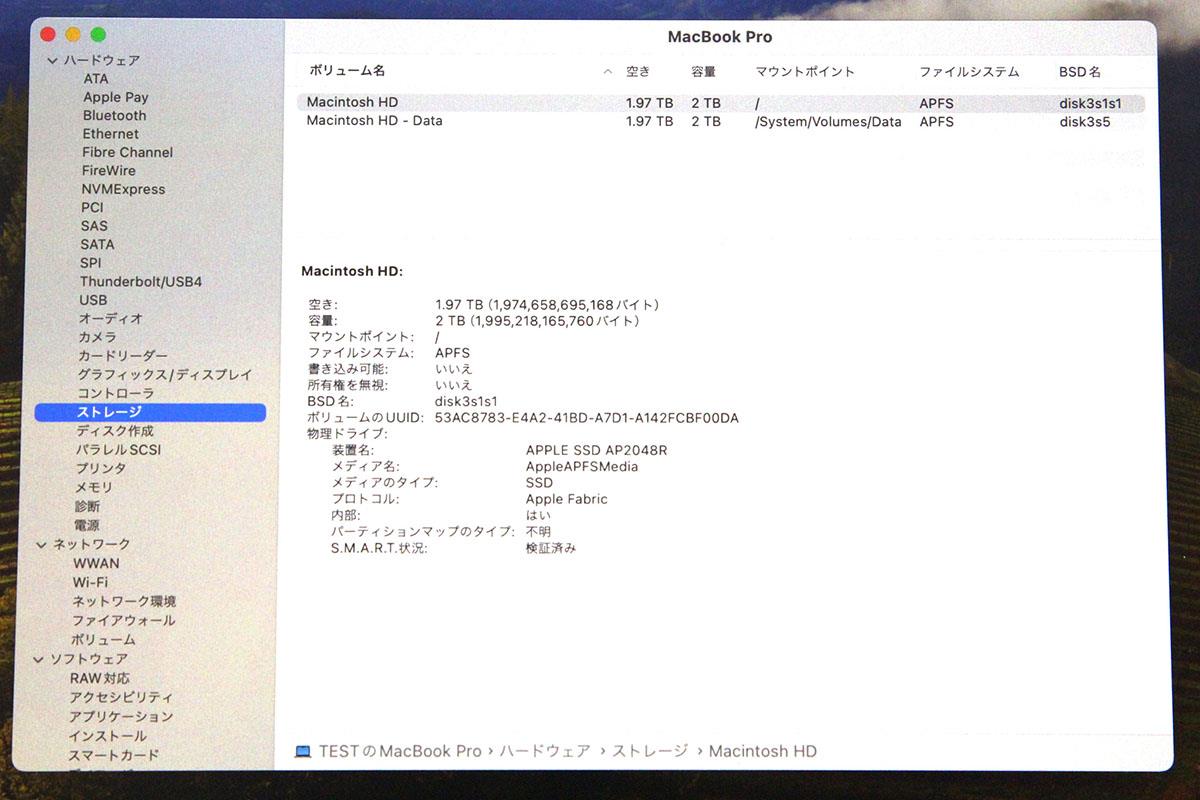Open NVMExpress hardware info
This screenshot has height=800, width=1200.
[x=123, y=189]
